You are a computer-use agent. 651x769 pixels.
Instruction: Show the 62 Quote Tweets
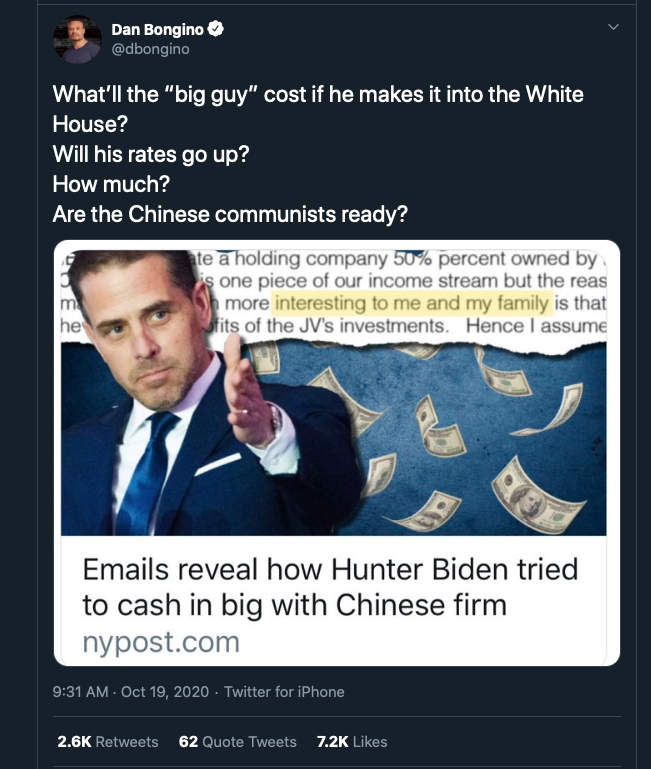click(x=237, y=741)
